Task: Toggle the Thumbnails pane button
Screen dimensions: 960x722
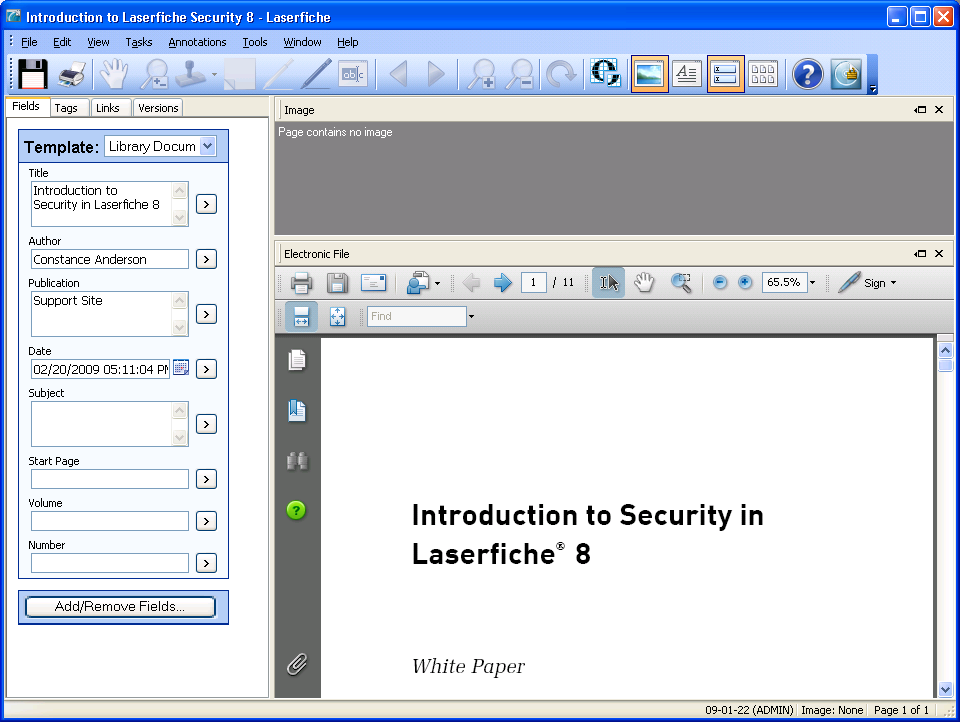Action: pos(763,75)
